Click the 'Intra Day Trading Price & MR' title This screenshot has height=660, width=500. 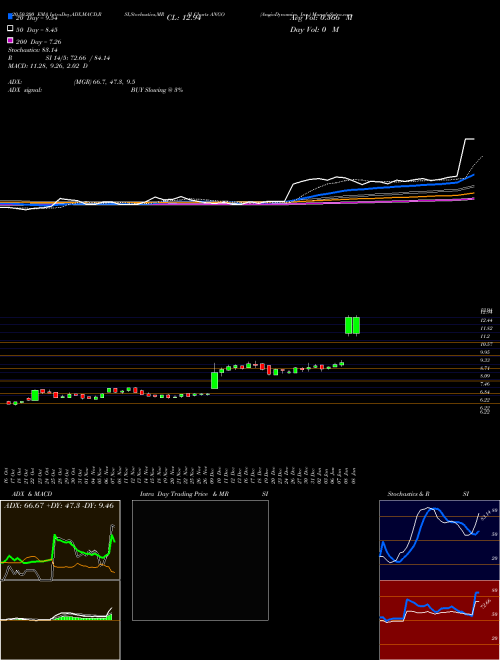click(x=184, y=494)
